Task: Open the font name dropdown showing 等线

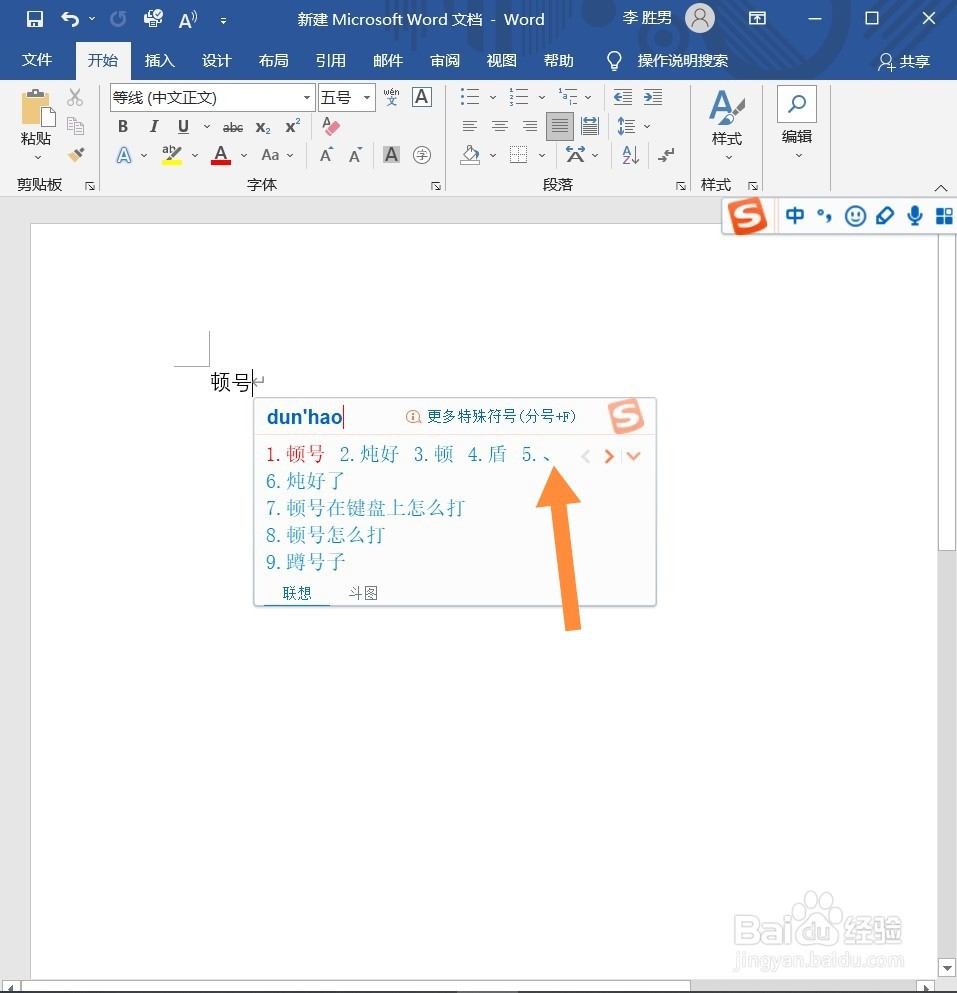Action: pos(306,97)
